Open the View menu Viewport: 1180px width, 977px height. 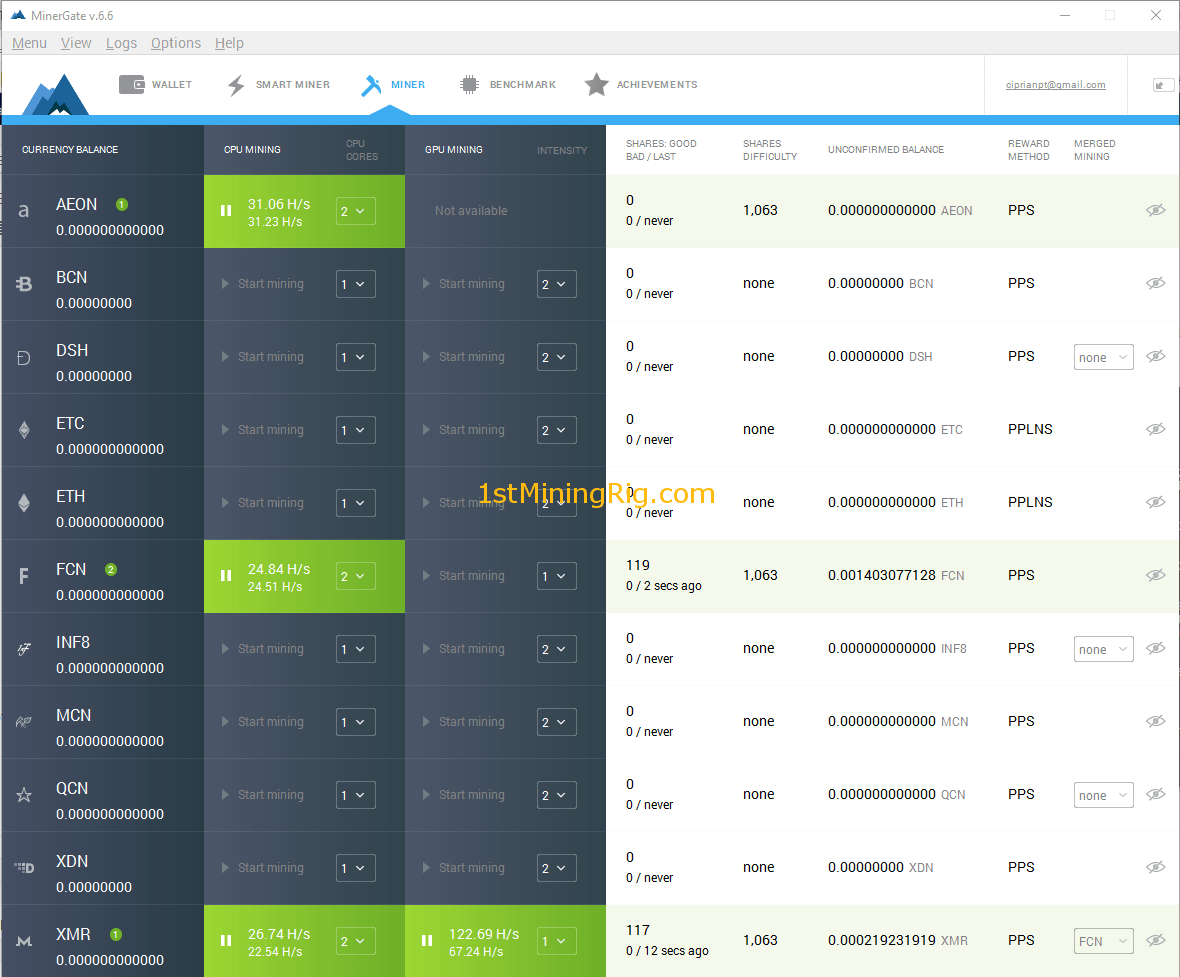[76, 43]
